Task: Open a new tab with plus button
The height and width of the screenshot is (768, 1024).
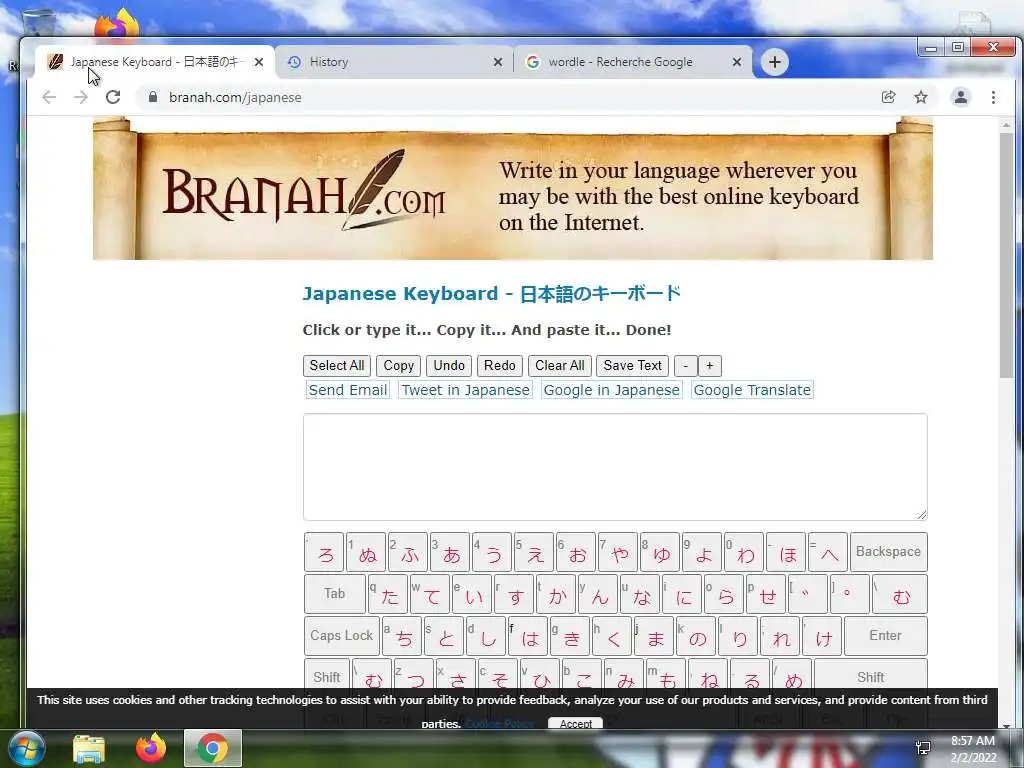Action: point(775,62)
